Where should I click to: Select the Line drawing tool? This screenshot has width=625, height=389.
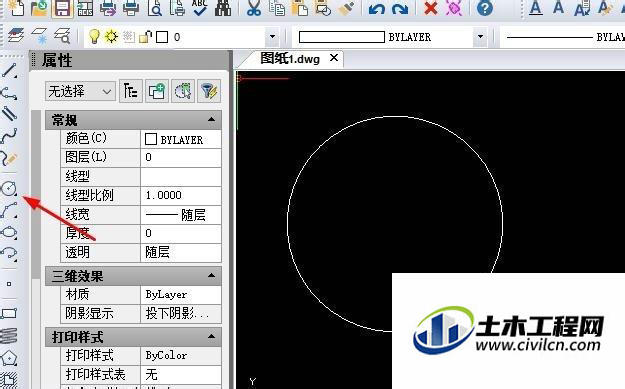point(9,71)
